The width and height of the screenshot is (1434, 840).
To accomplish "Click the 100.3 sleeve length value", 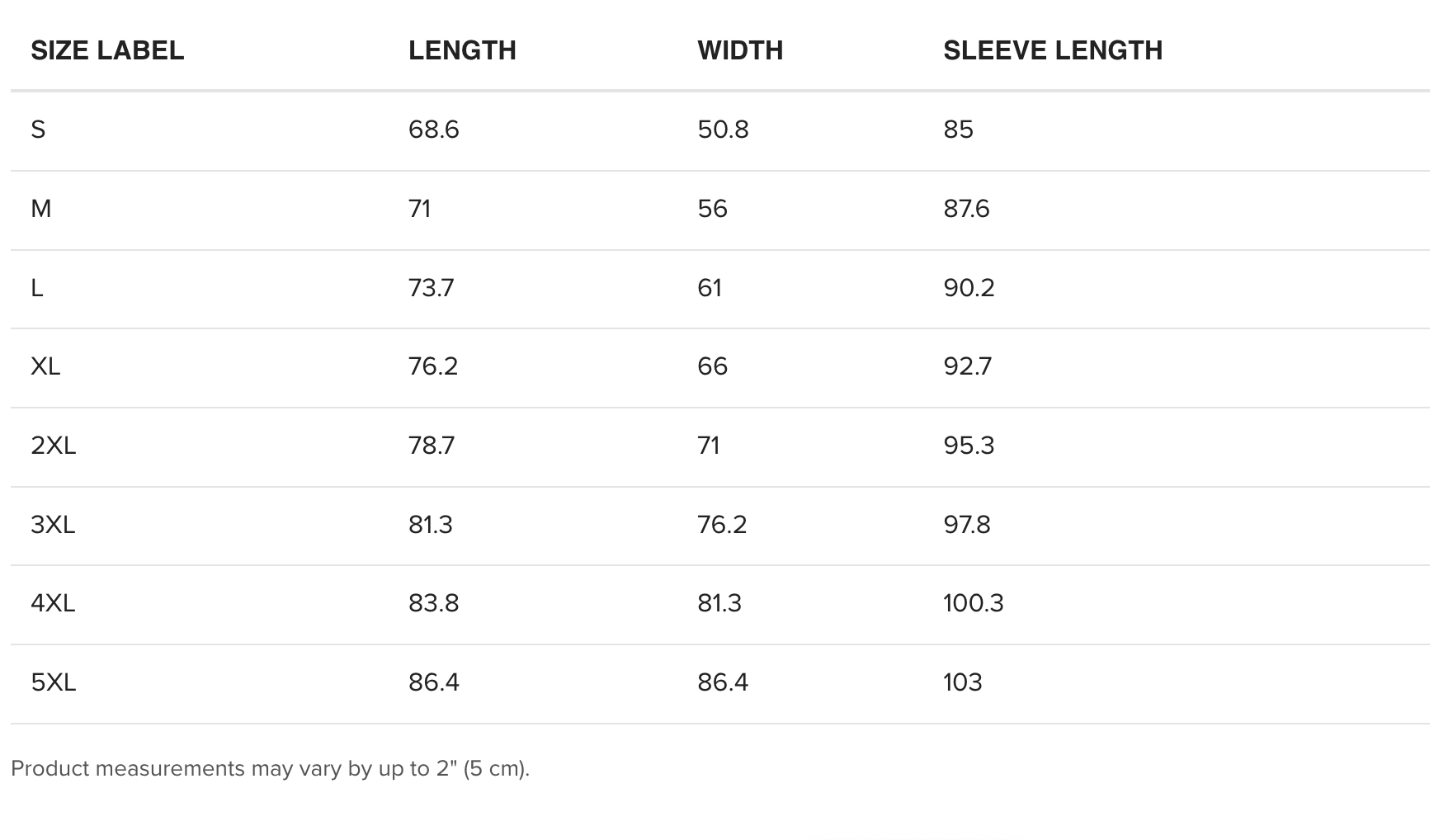I will [974, 603].
